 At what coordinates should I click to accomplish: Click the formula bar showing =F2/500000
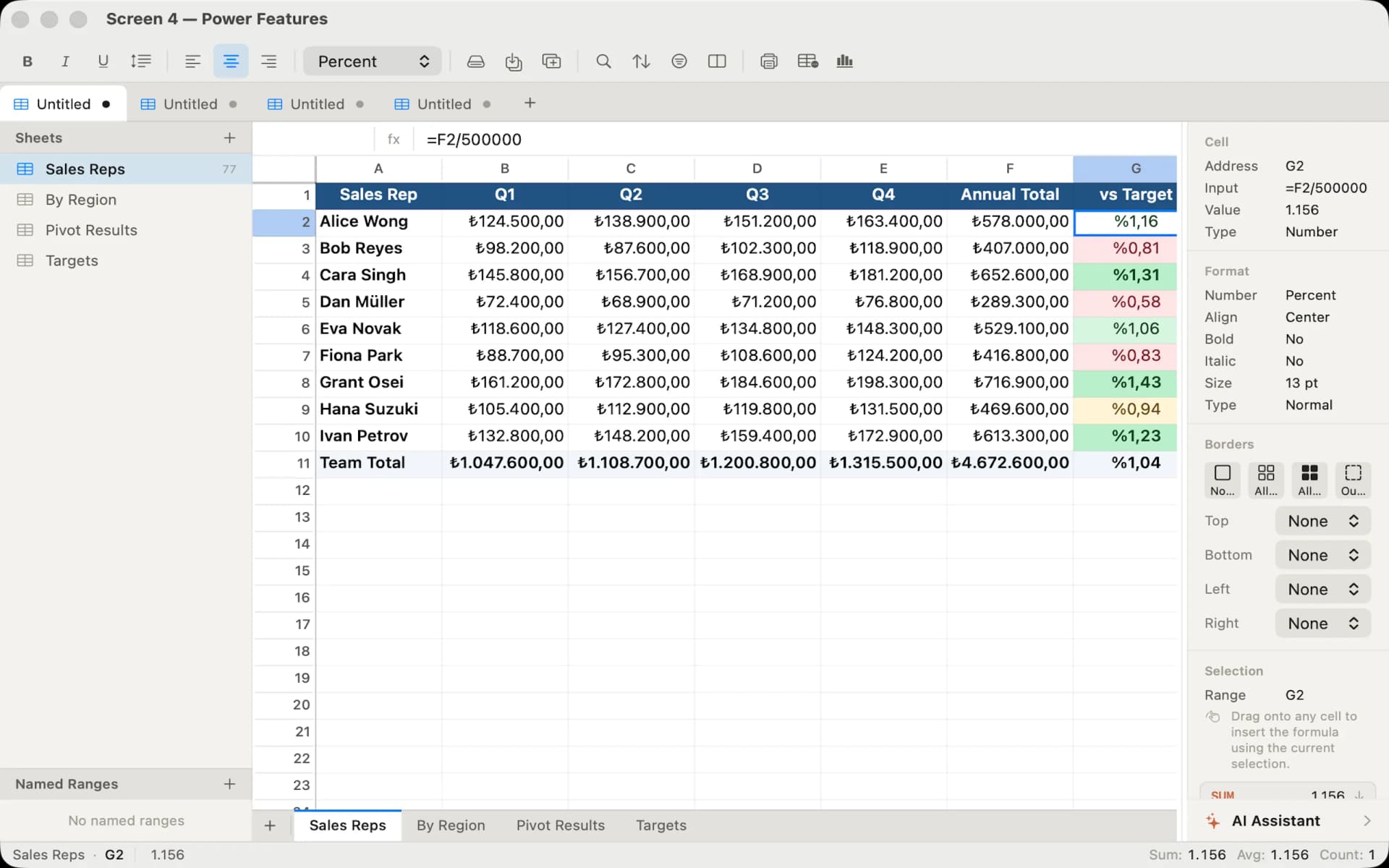796,139
